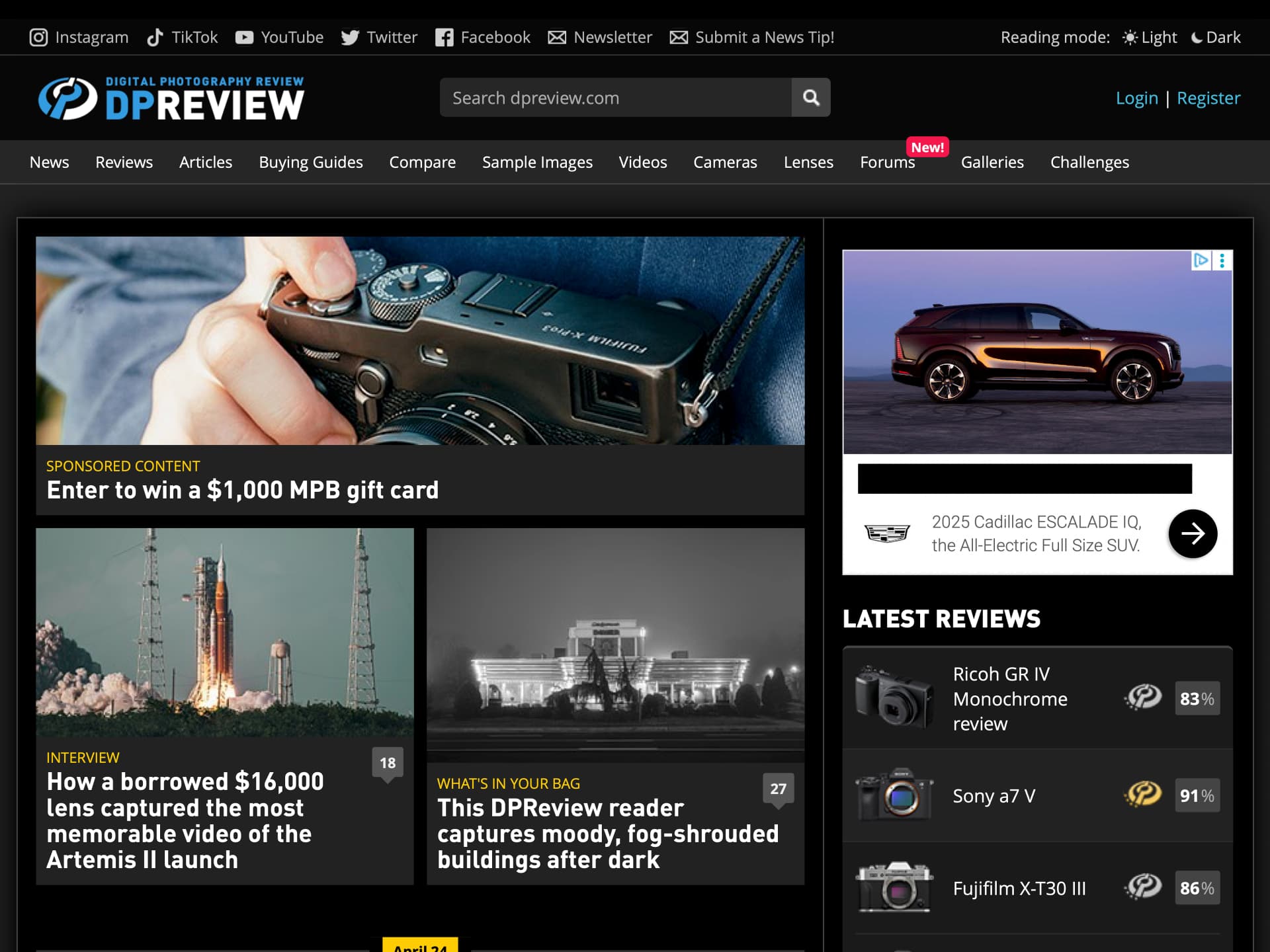The image size is (1270, 952).
Task: Open the DPReview logo homepage link
Action: [x=171, y=99]
